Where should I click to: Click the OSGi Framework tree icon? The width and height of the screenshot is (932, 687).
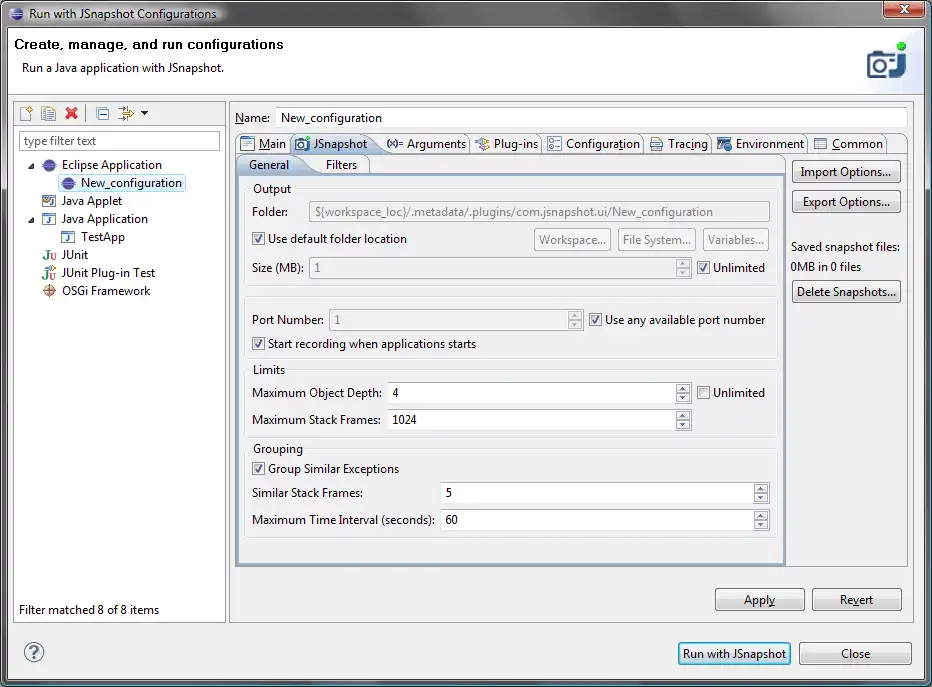[49, 291]
